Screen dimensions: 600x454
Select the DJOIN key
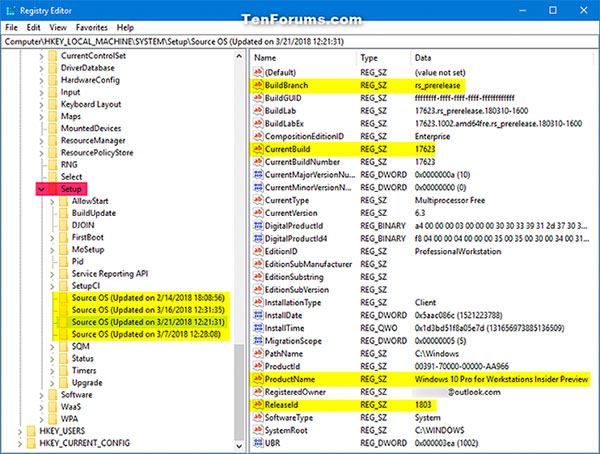click(83, 225)
